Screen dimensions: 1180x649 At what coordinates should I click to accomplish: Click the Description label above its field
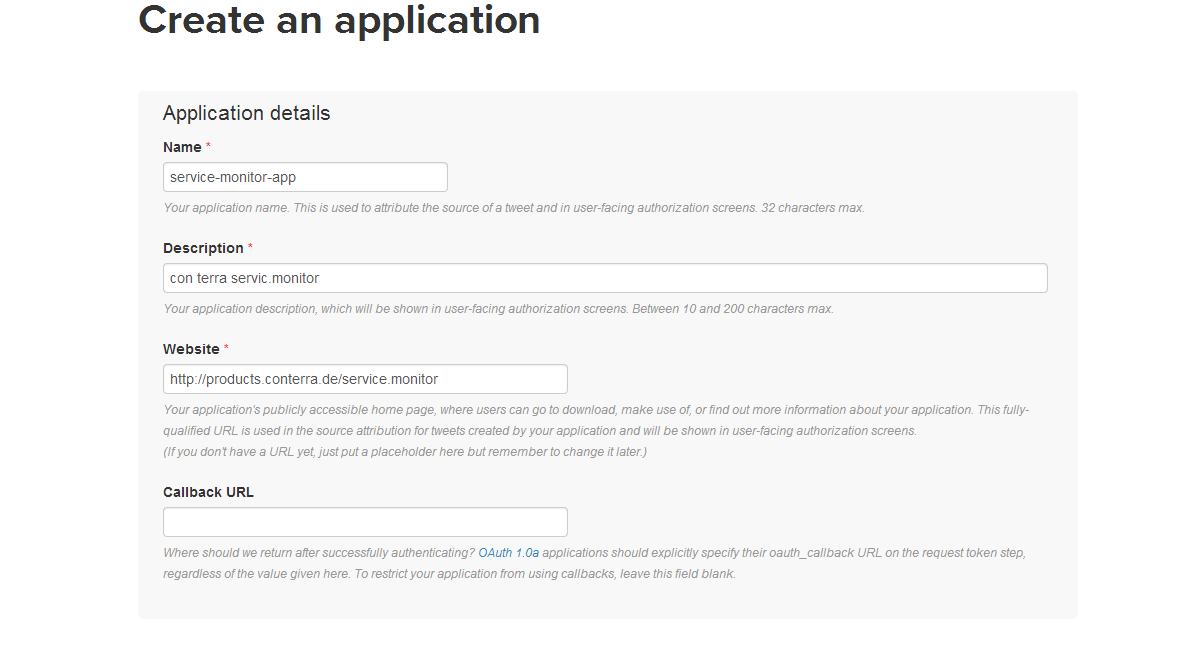tap(203, 248)
